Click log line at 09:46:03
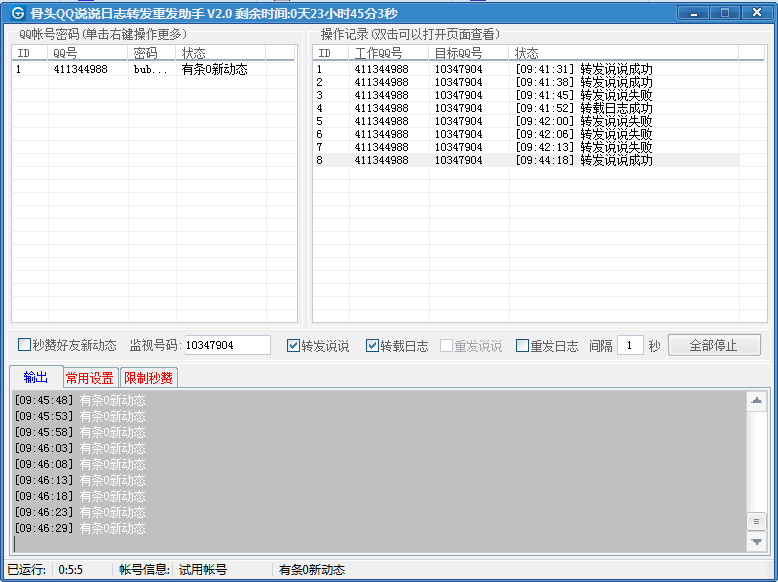 (80, 448)
